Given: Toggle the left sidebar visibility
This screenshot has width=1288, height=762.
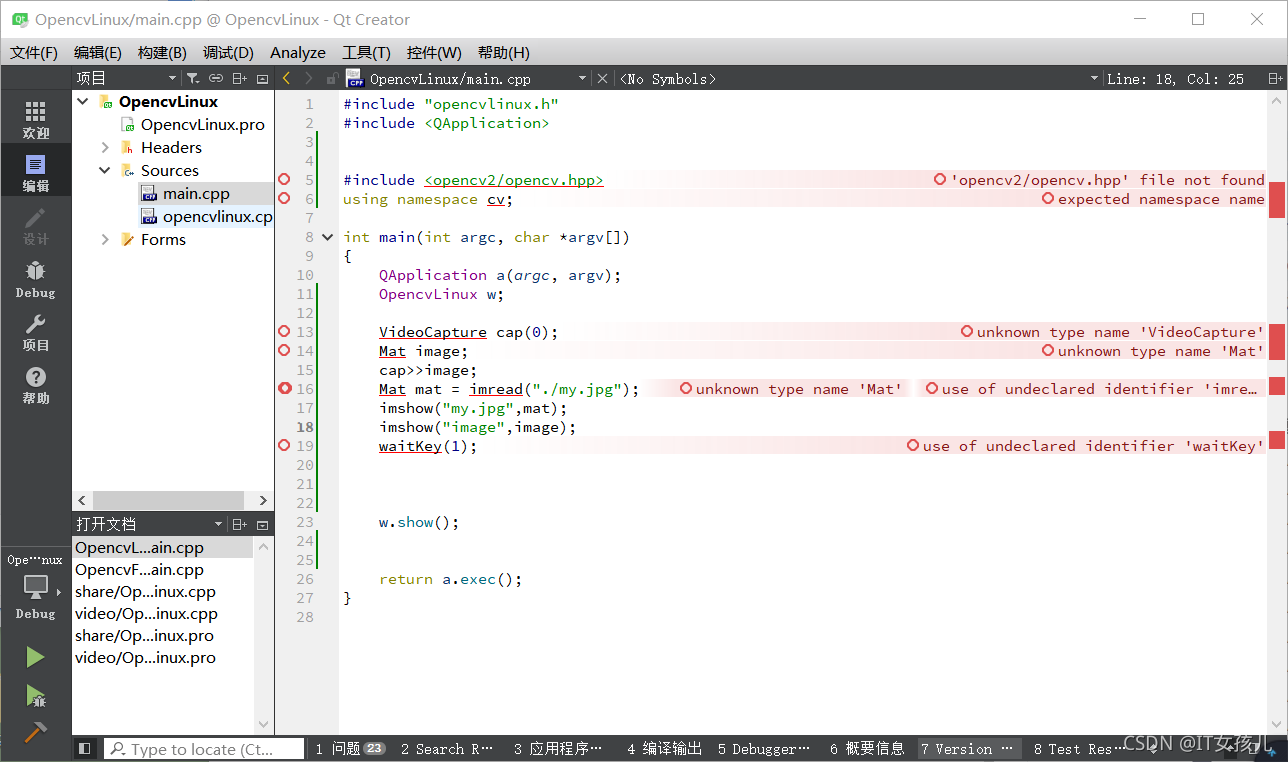Looking at the screenshot, I should point(85,748).
